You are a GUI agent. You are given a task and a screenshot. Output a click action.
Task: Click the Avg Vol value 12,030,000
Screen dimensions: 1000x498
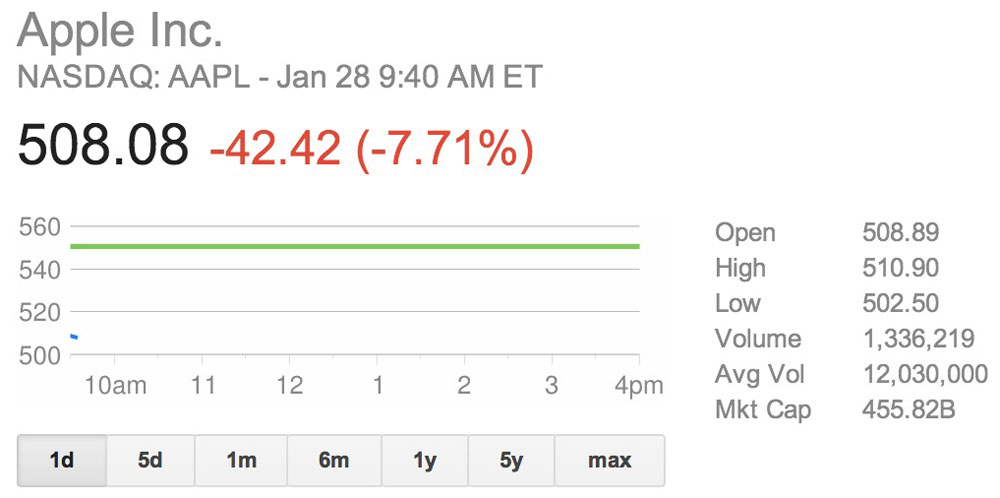[923, 374]
